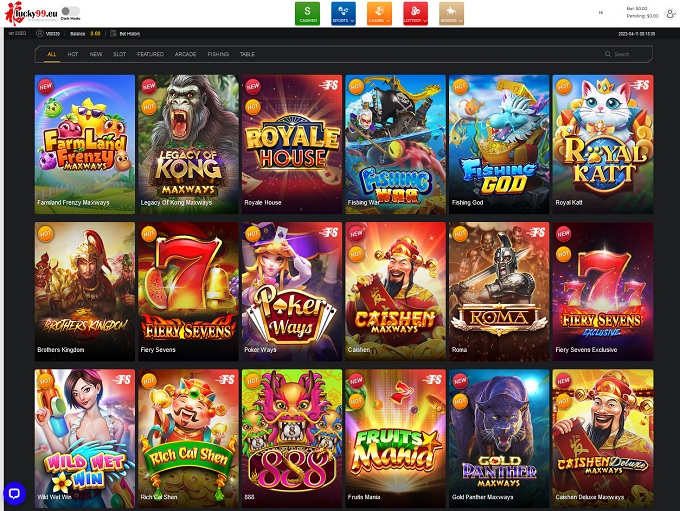680x511 pixels.
Task: Play the Wild Wet Win game
Action: [85, 439]
